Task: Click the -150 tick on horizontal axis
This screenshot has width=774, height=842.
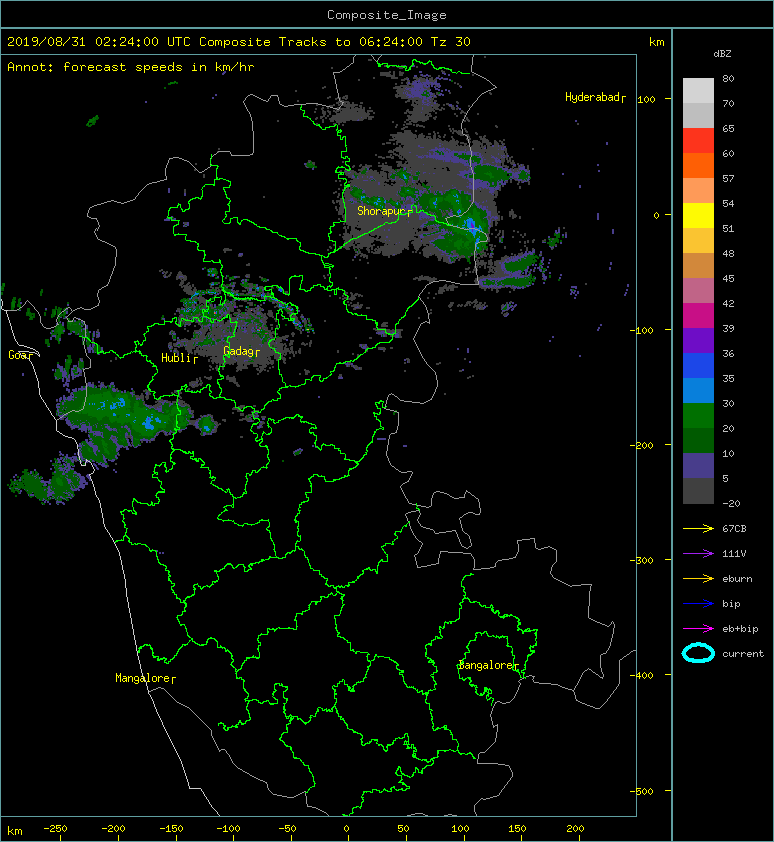Action: point(171,829)
